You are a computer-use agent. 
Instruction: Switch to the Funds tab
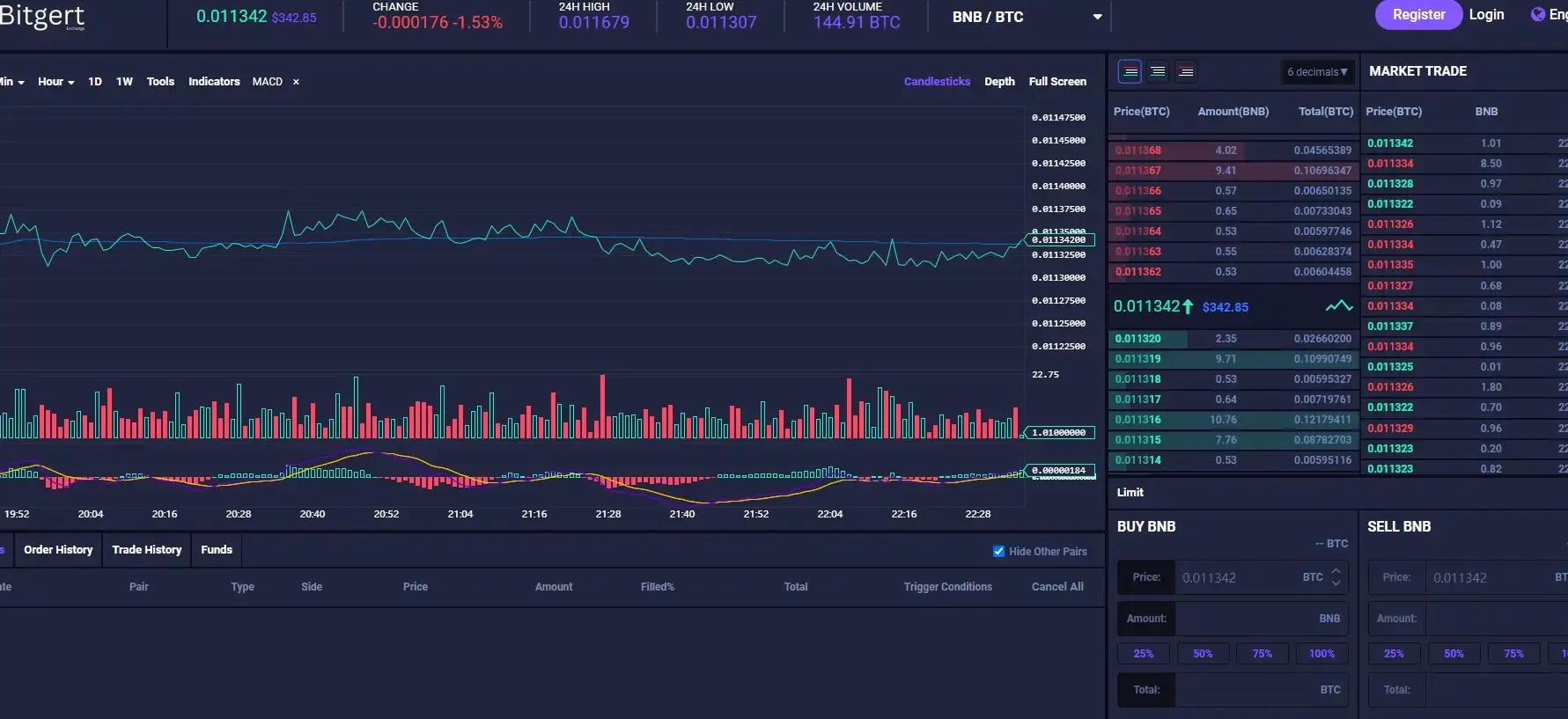pyautogui.click(x=217, y=550)
